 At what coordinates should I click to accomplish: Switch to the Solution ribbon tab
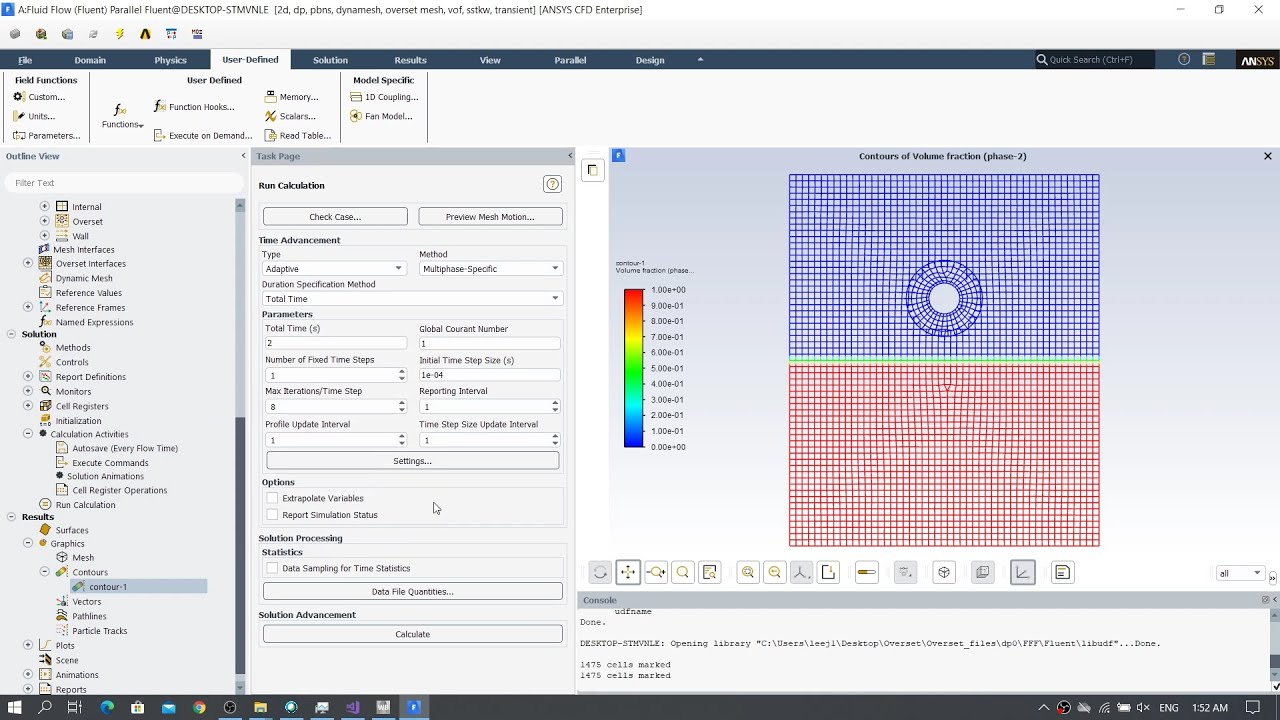coord(330,60)
